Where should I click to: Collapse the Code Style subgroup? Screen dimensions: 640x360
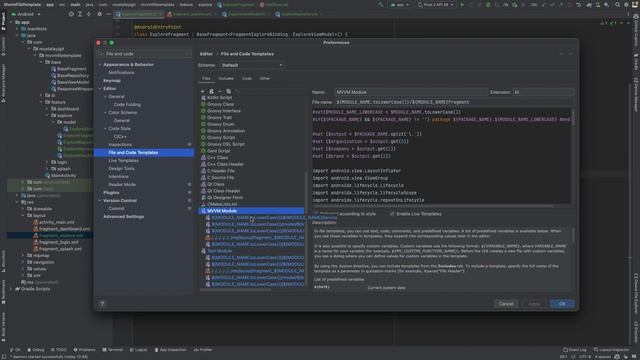(x=105, y=129)
